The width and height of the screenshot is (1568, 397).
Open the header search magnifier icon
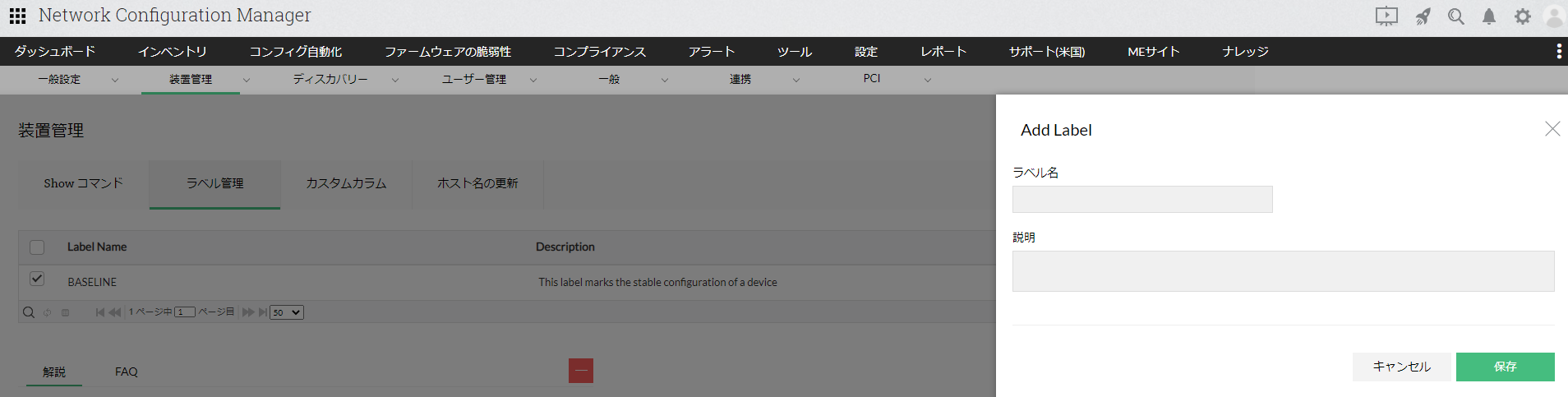click(x=1456, y=16)
